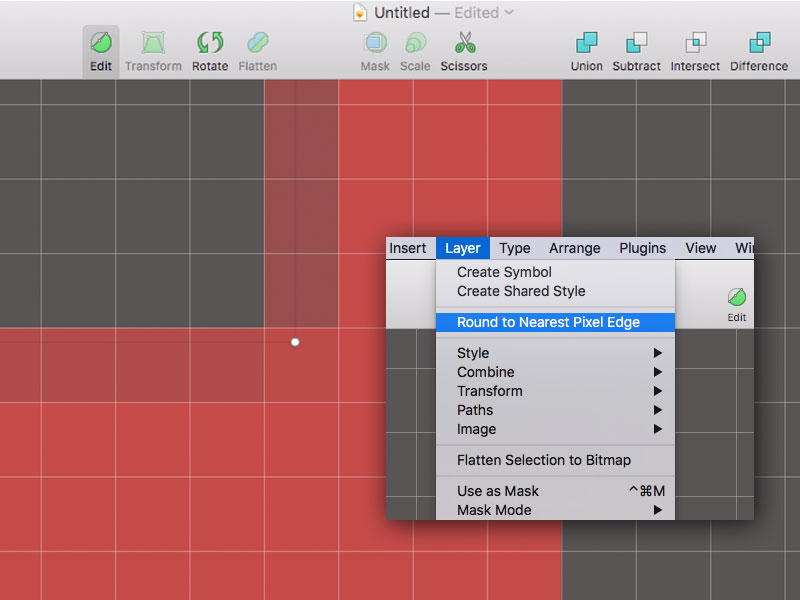Expand the Image submenu
Viewport: 800px width, 600px height.
555,429
